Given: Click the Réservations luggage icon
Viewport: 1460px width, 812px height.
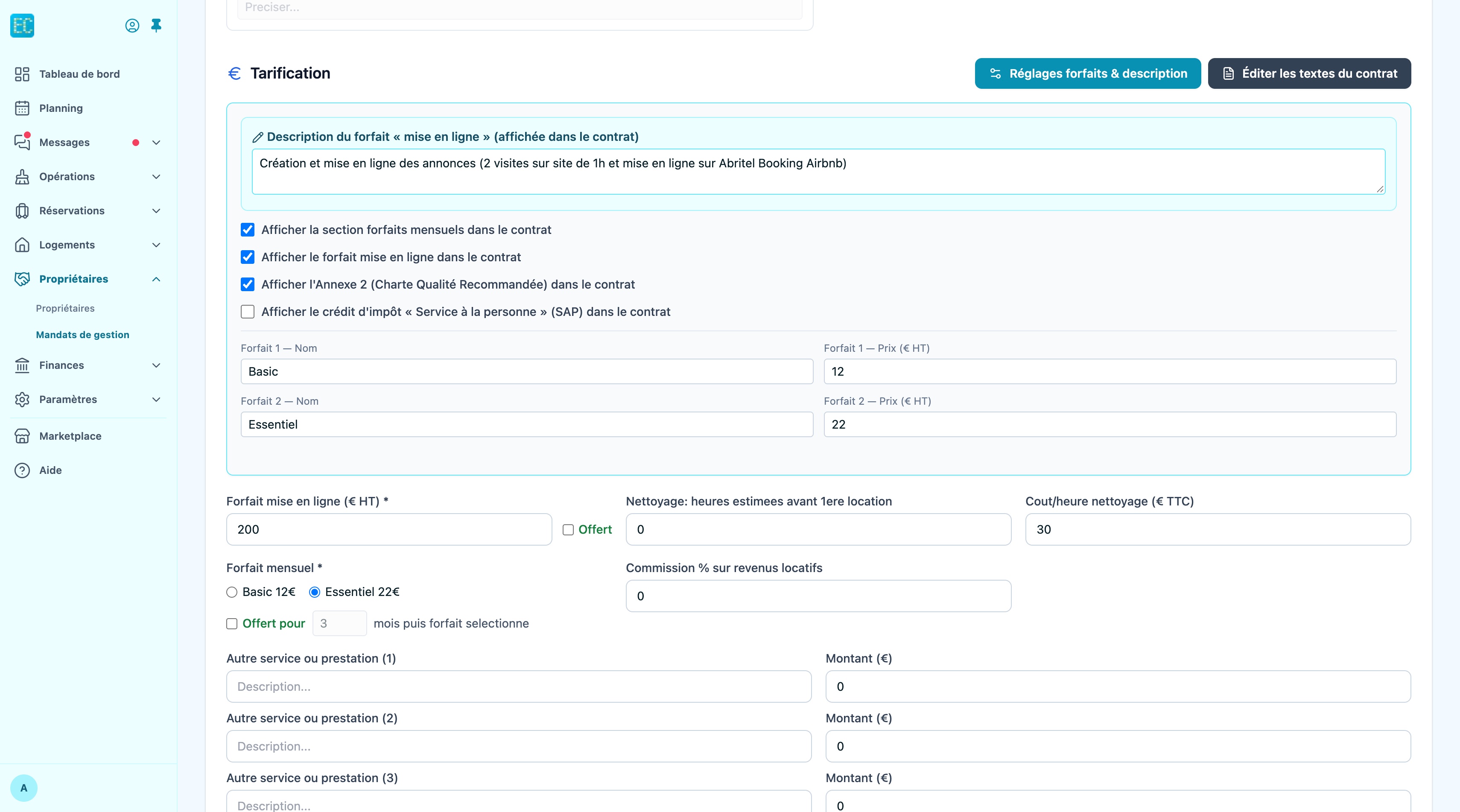Looking at the screenshot, I should [x=22, y=211].
